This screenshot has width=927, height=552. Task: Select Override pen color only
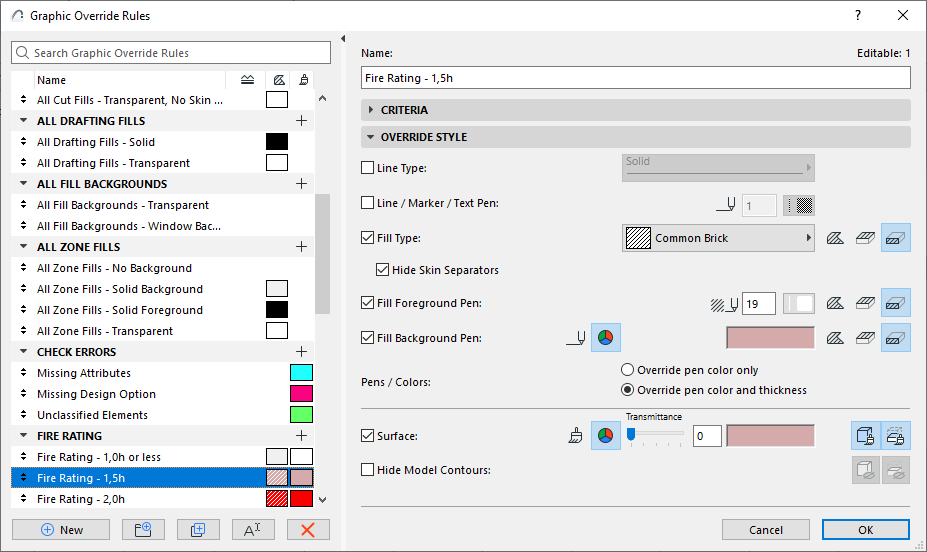pyautogui.click(x=627, y=370)
